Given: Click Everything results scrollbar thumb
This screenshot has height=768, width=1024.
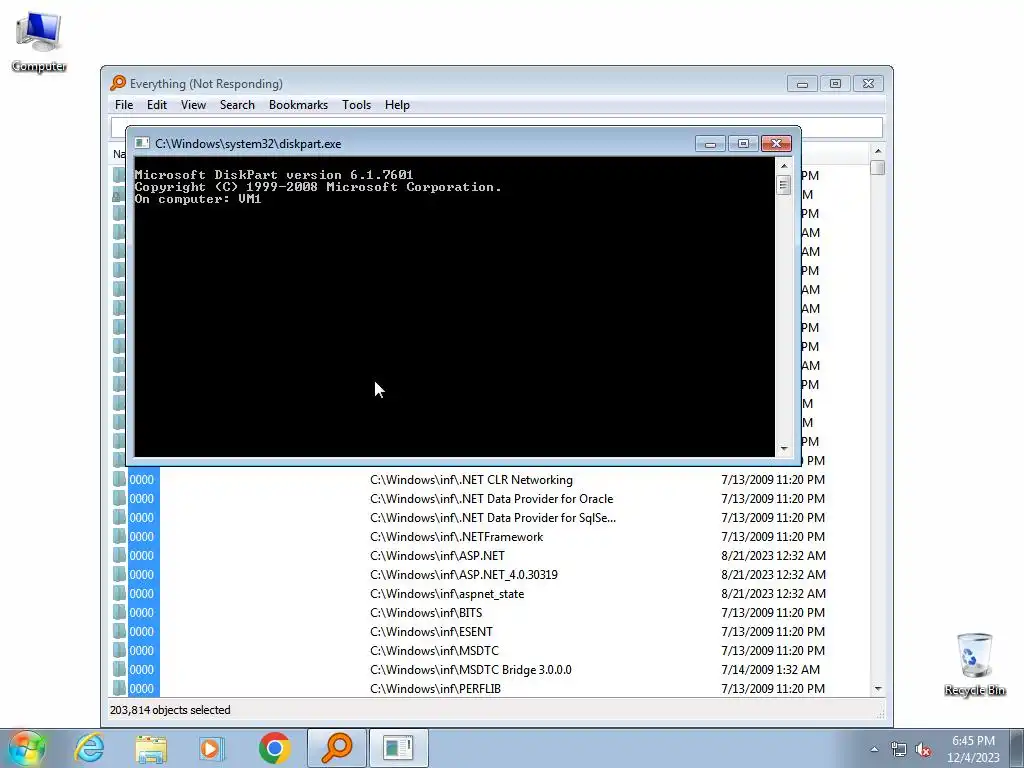Looking at the screenshot, I should (878, 168).
